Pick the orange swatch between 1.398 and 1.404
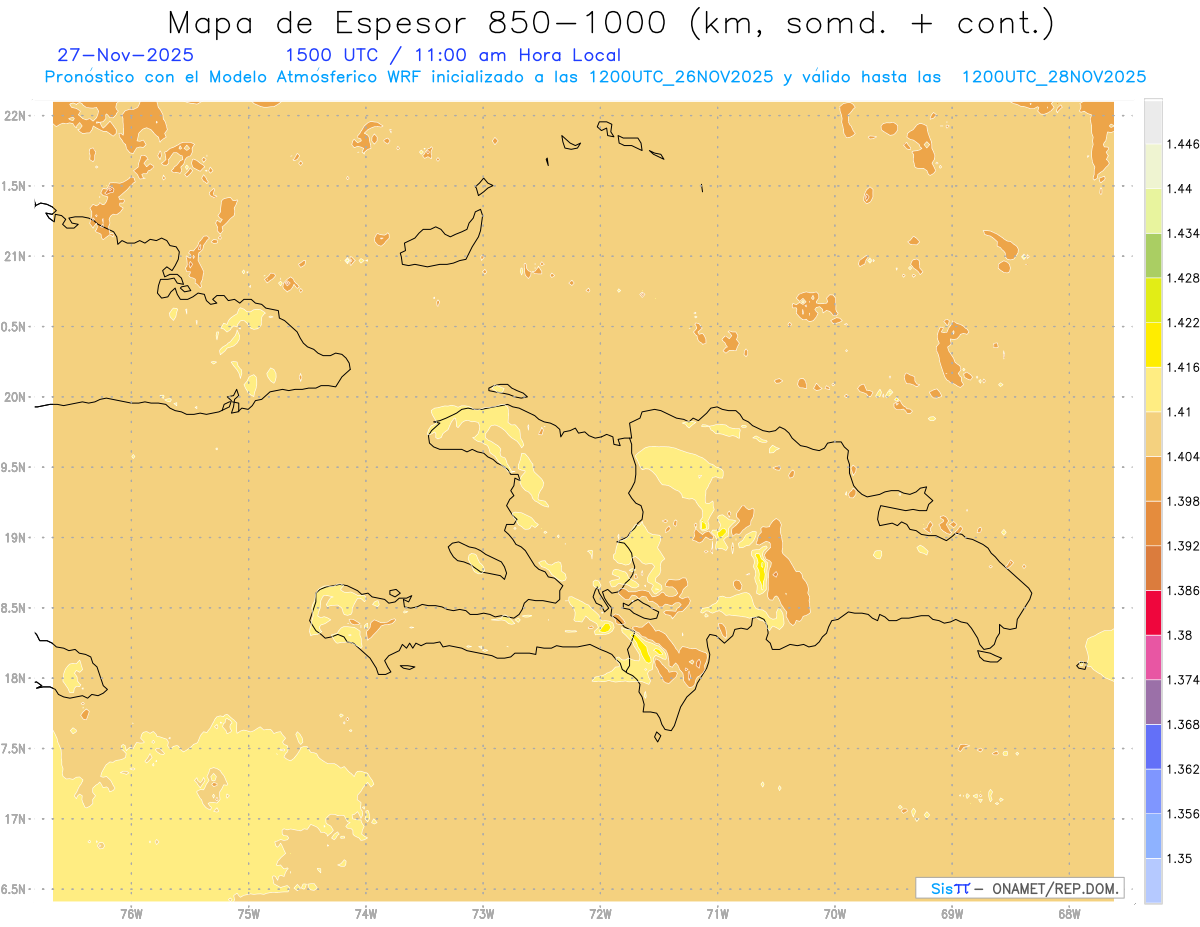 [1153, 478]
